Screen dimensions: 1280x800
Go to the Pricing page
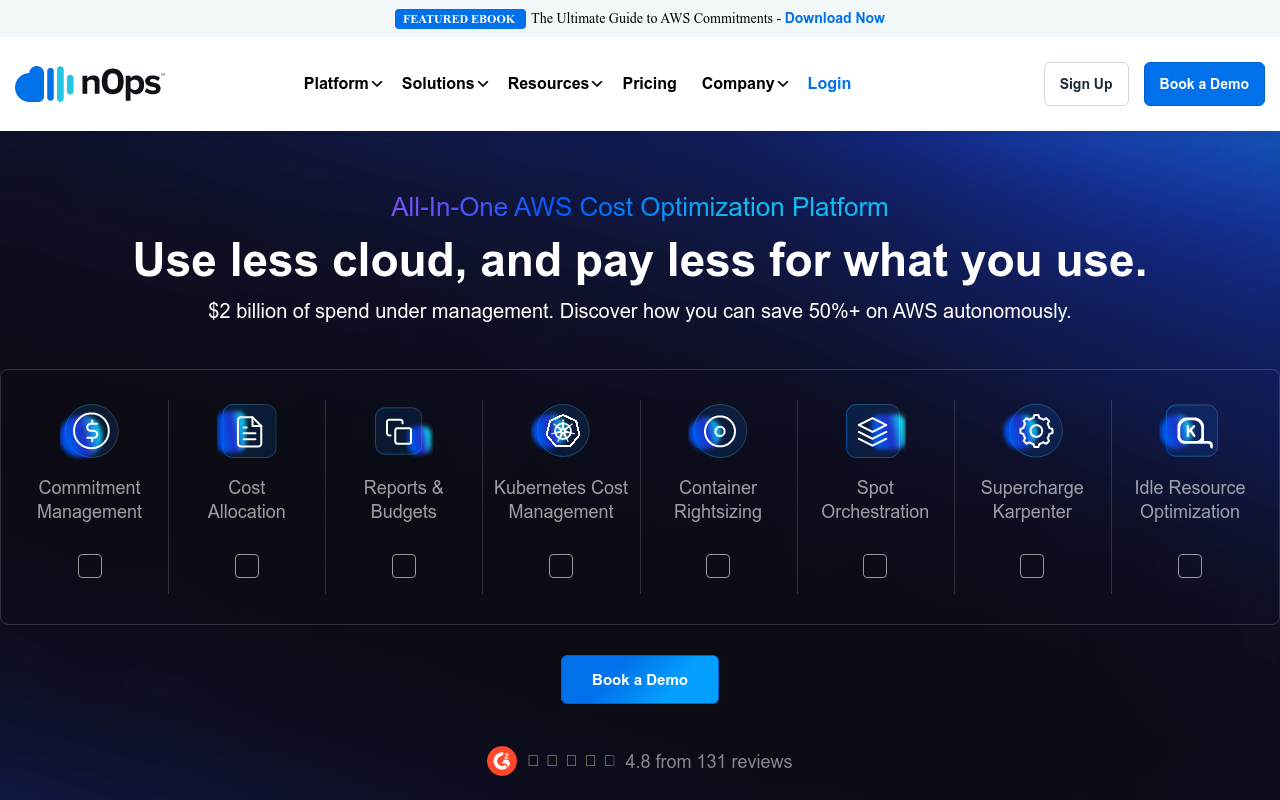650,84
